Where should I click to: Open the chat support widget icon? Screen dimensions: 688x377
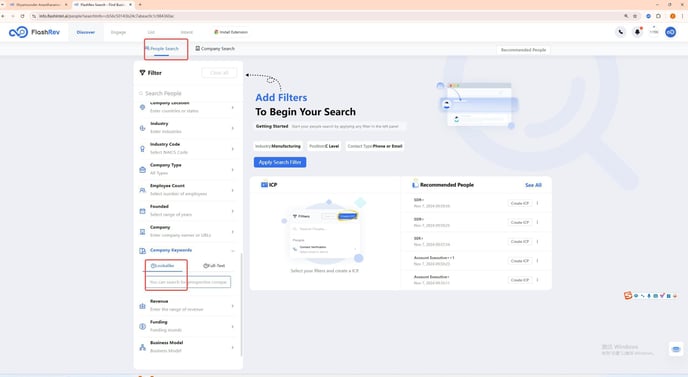click(676, 349)
